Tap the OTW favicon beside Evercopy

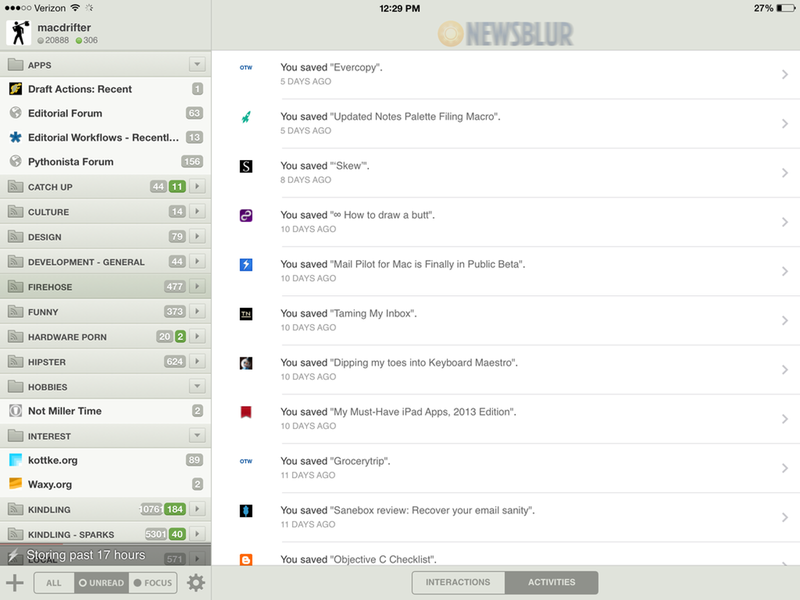(246, 67)
